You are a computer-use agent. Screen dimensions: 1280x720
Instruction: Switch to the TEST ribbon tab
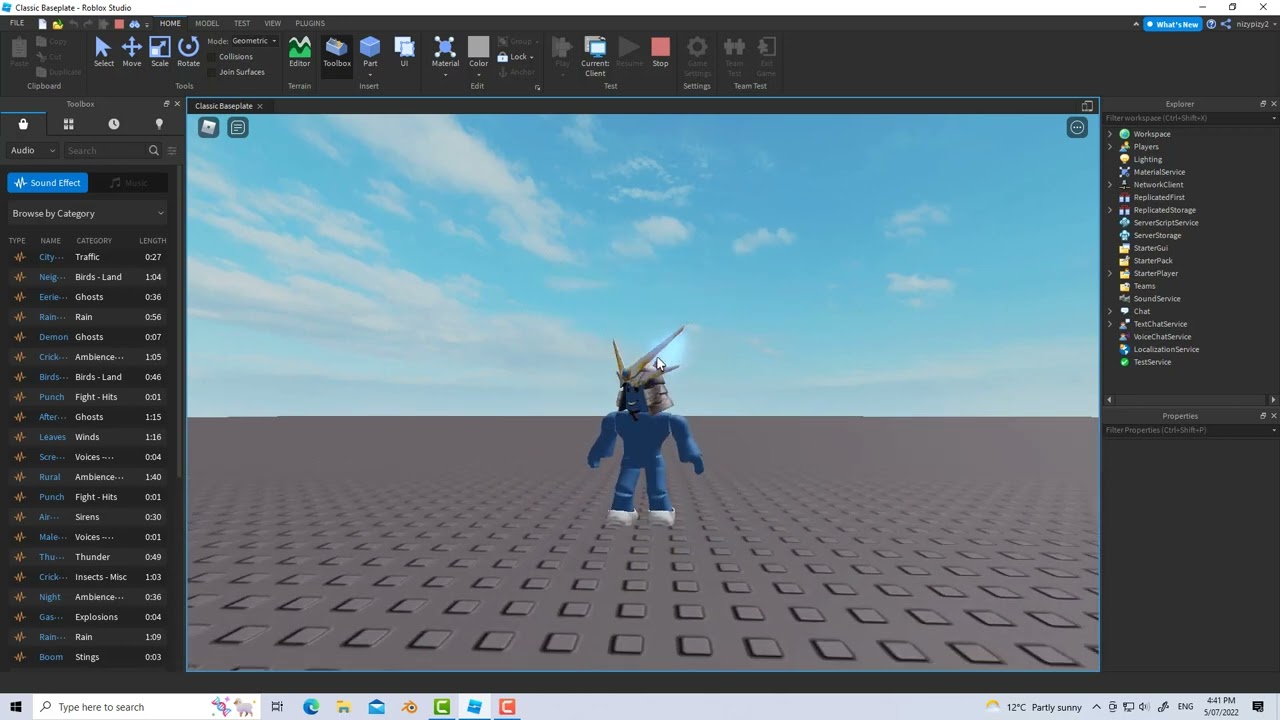coord(242,23)
